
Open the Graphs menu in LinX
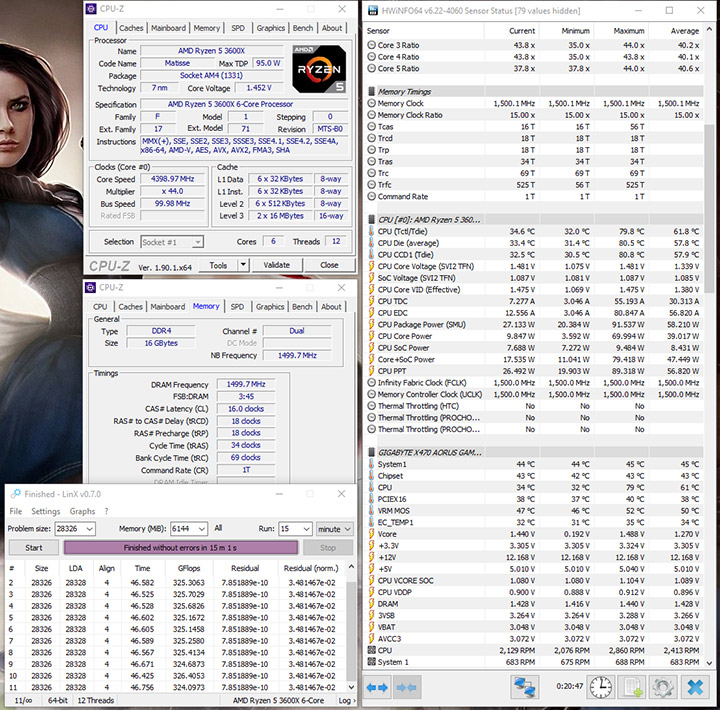point(82,511)
